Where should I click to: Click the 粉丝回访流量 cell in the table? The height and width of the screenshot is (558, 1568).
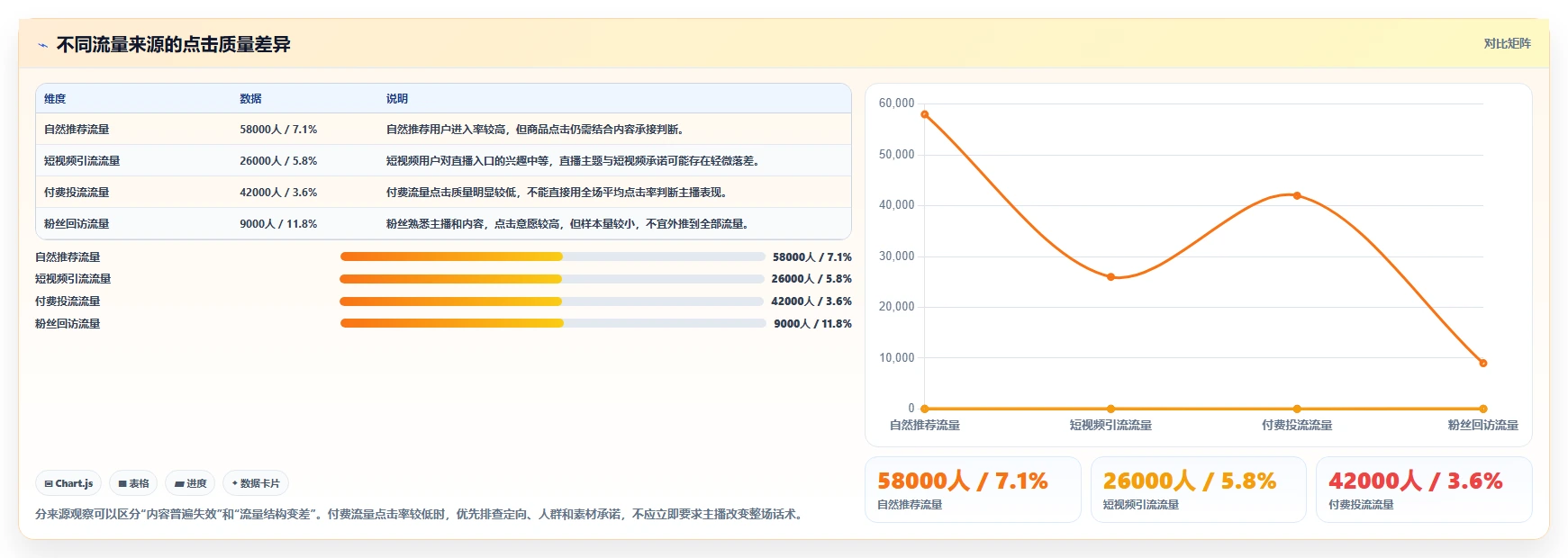pos(77,224)
